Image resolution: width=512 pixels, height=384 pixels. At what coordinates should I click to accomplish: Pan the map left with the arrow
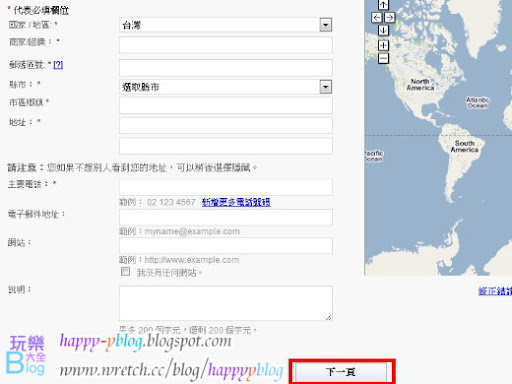[377, 17]
